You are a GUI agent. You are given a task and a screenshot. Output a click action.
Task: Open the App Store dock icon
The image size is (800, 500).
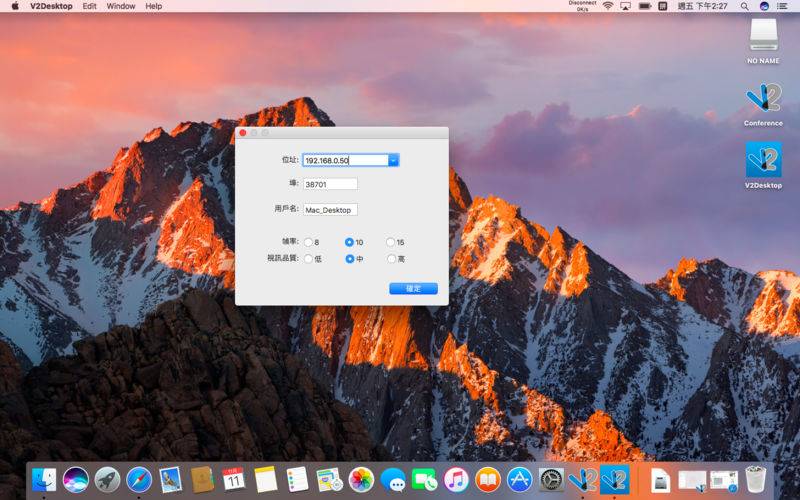519,480
